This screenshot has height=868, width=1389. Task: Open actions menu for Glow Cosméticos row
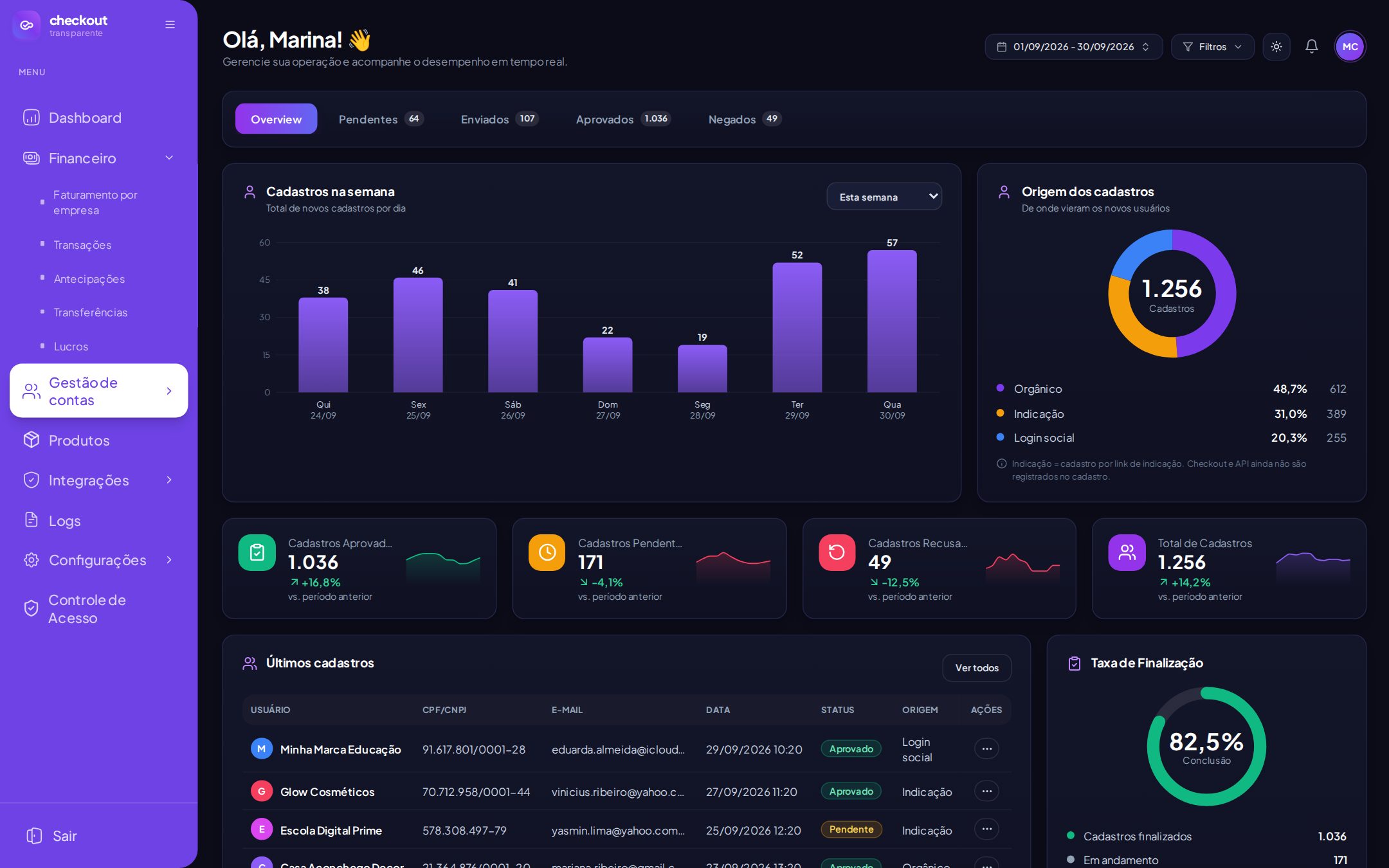tap(986, 791)
